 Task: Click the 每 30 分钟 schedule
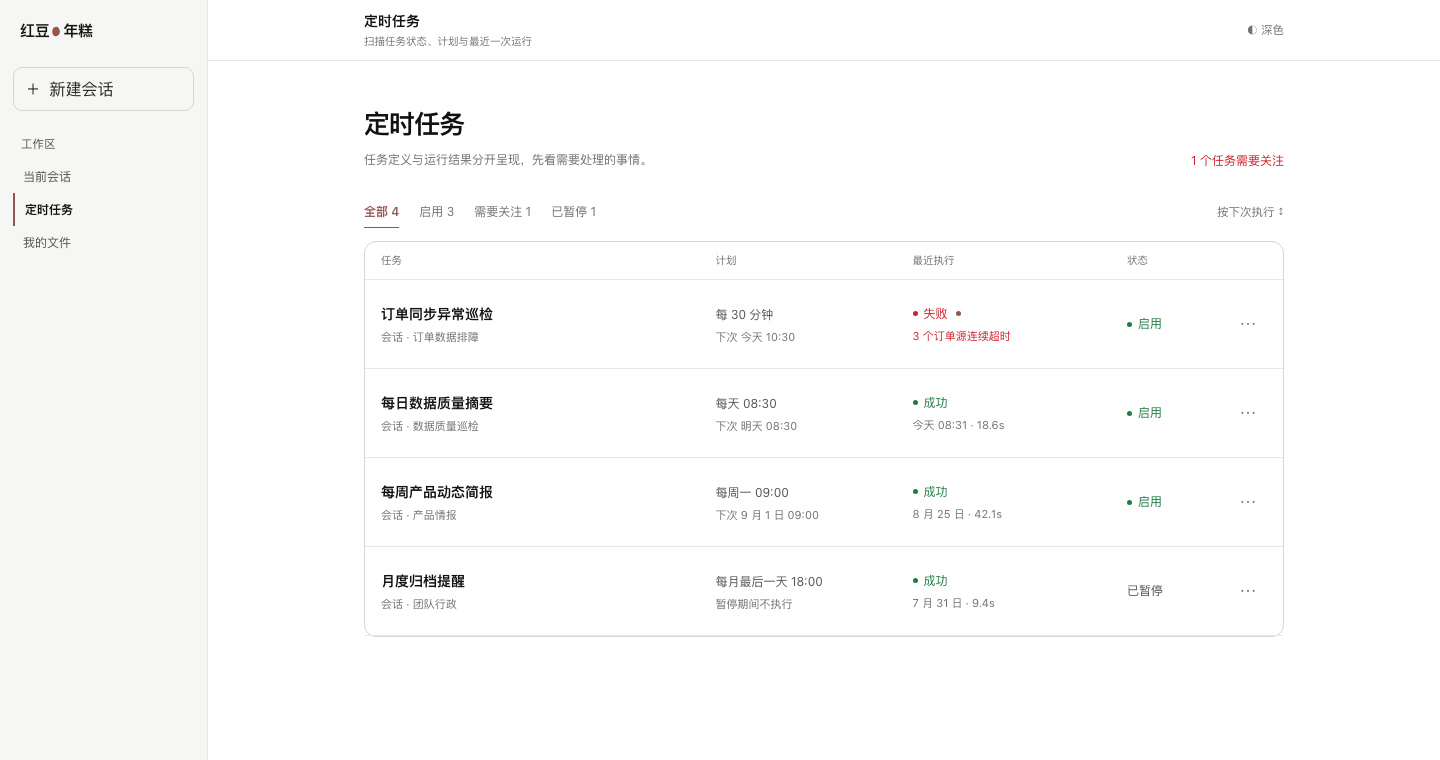tap(744, 315)
